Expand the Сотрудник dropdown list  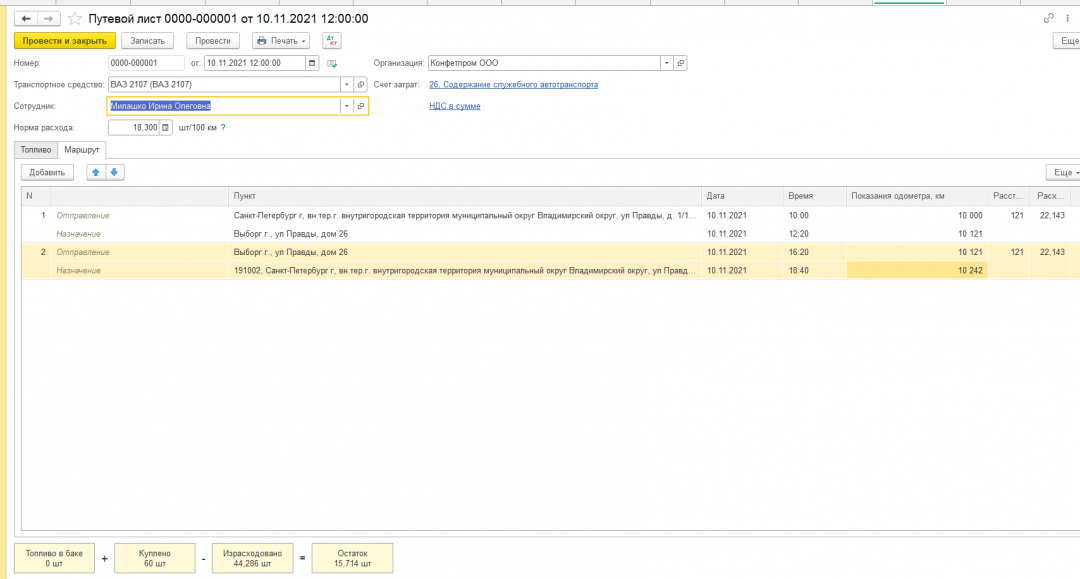(x=346, y=106)
